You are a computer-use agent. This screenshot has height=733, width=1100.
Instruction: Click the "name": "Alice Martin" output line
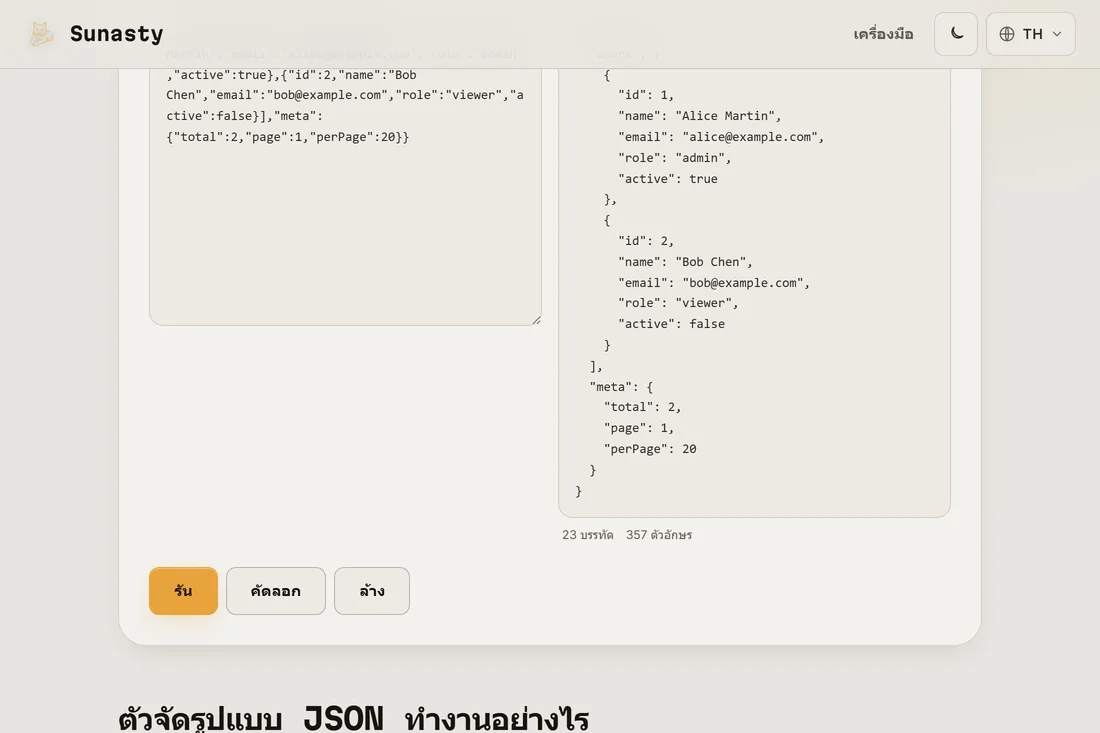tap(699, 116)
